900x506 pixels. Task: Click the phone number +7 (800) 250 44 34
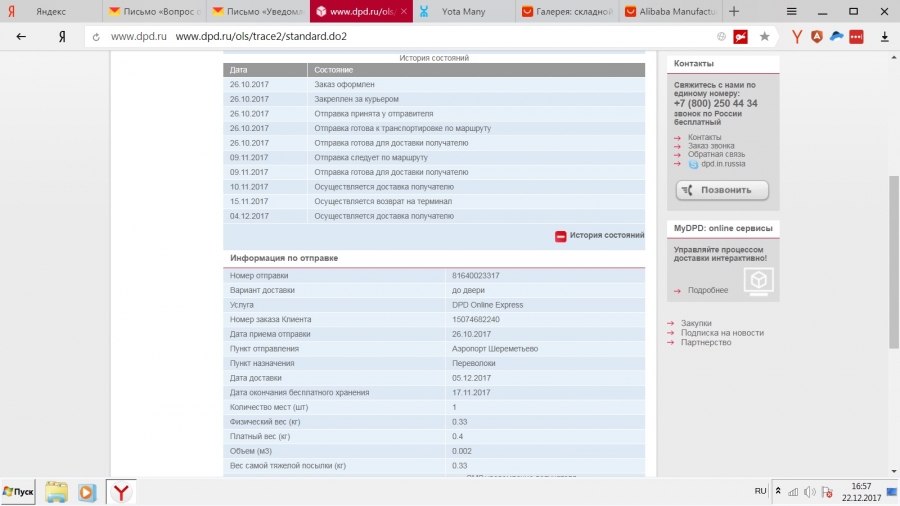tap(715, 104)
